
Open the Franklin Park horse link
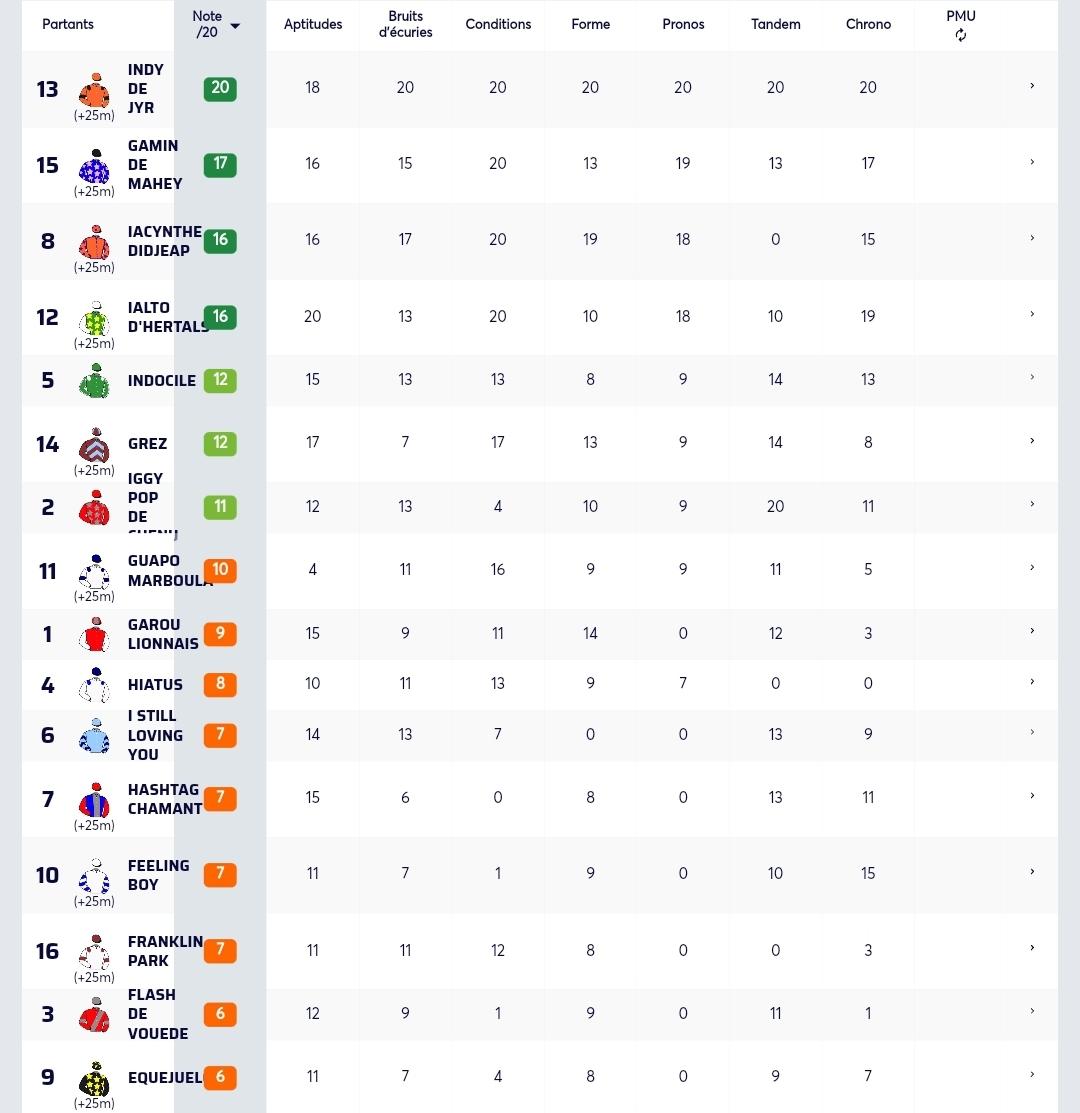pos(165,951)
